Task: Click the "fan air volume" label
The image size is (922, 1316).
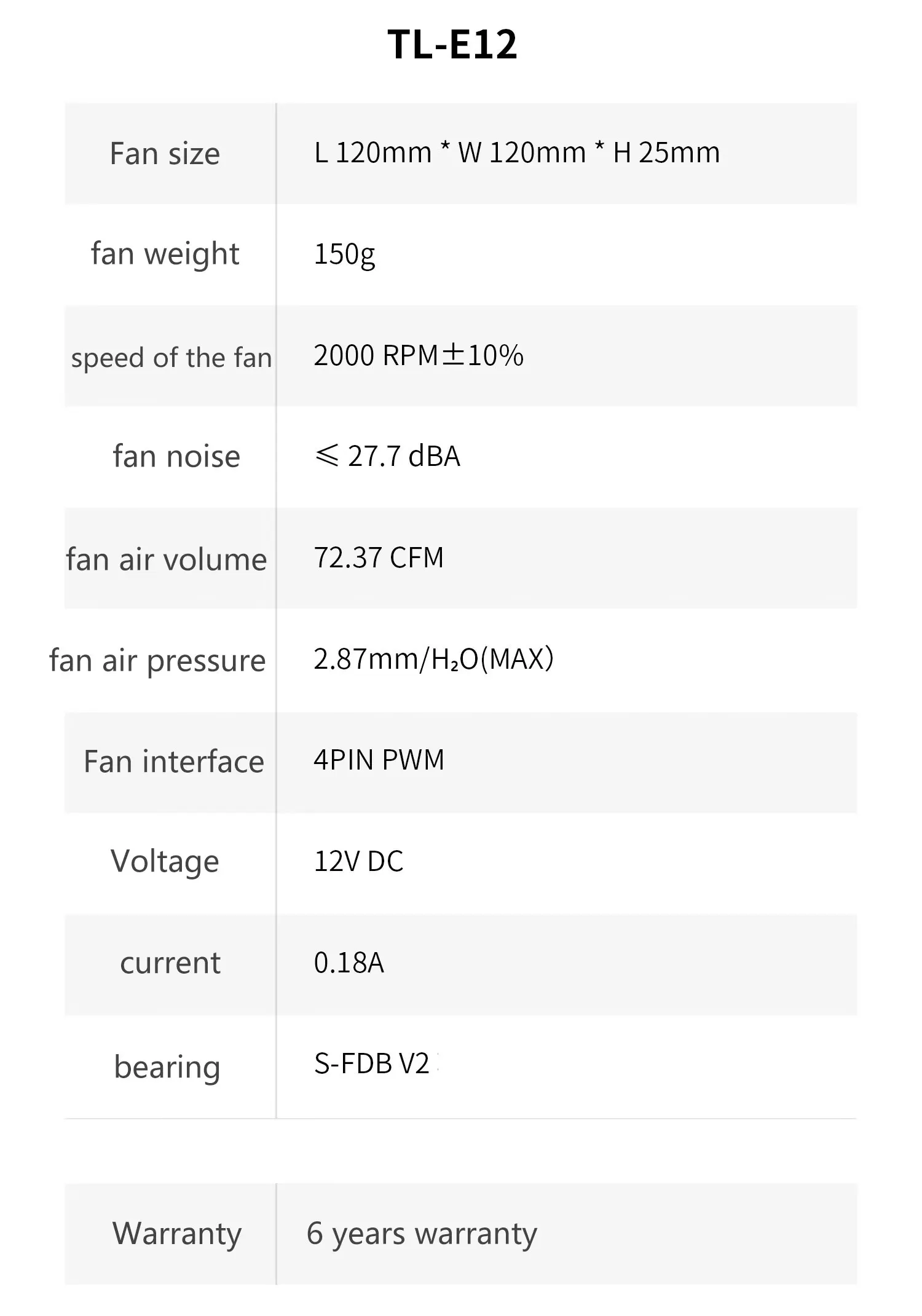Action: [167, 559]
